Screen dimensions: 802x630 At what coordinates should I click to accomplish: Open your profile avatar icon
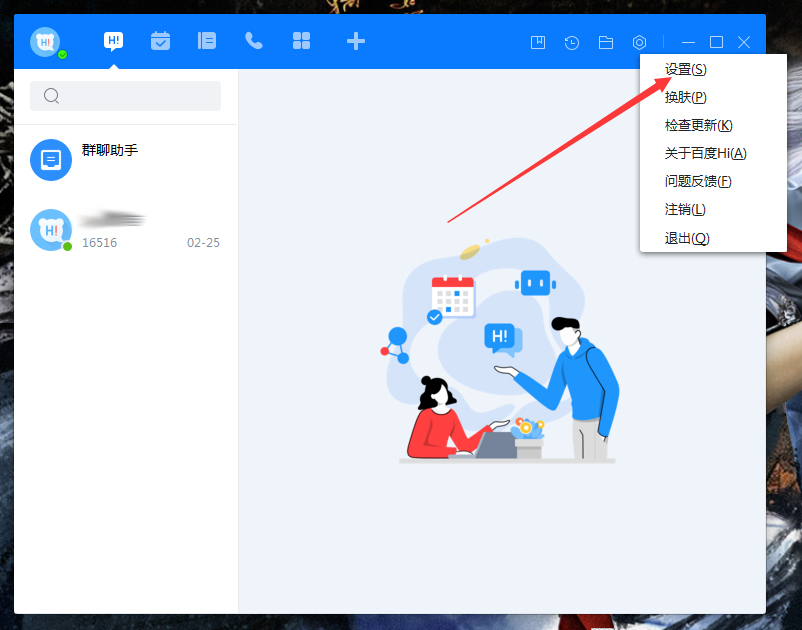[45, 41]
